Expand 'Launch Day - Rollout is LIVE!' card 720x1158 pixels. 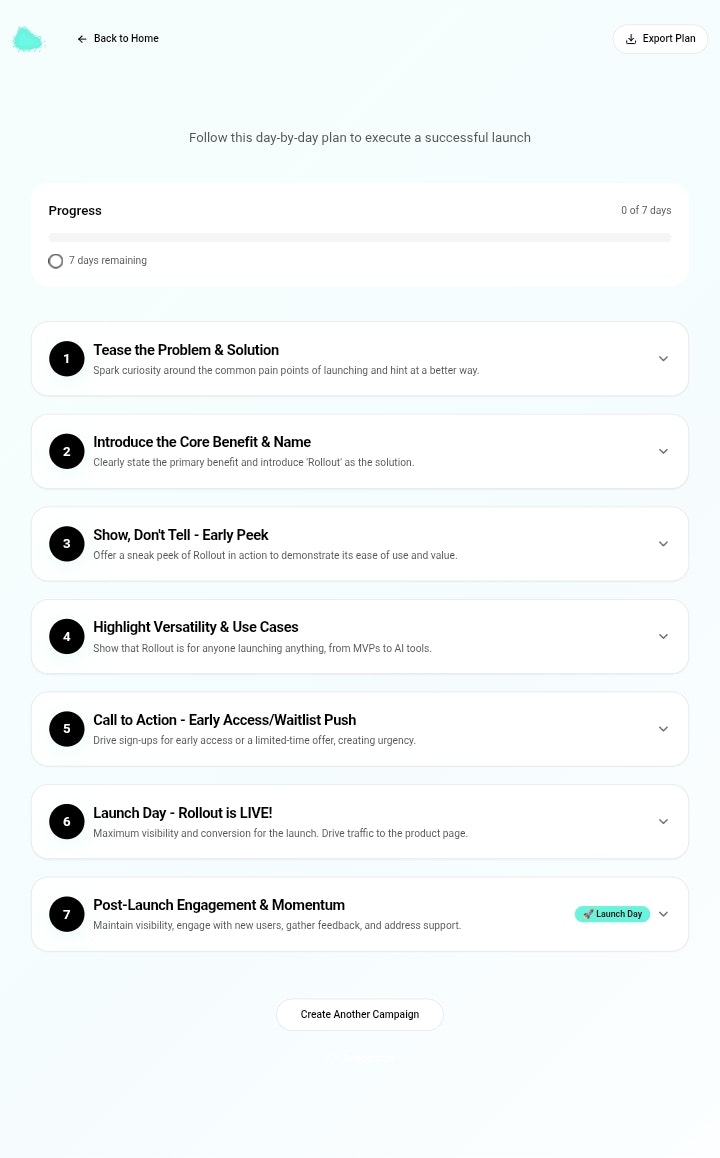(x=663, y=821)
